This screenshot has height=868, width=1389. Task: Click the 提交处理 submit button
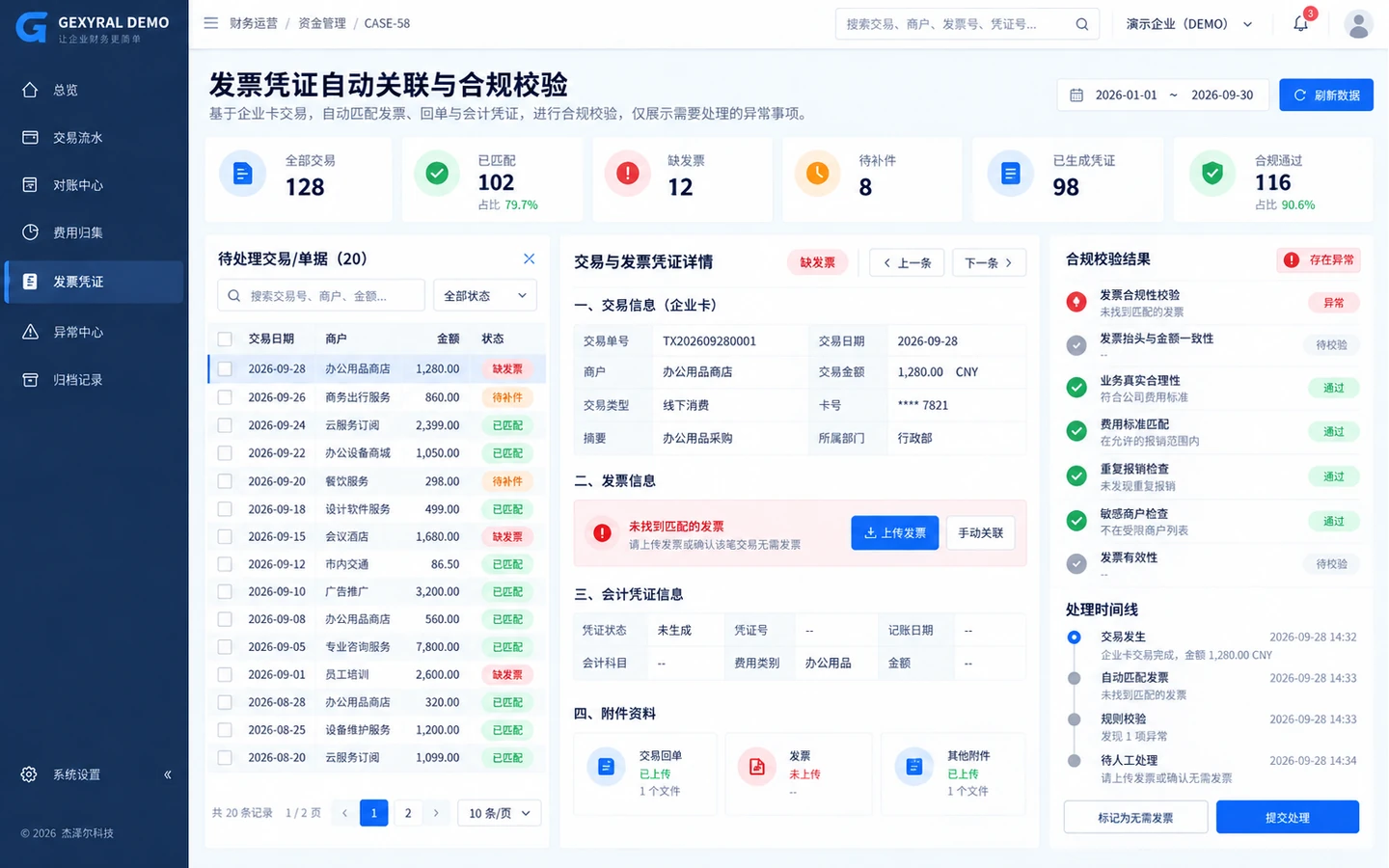tap(1288, 817)
